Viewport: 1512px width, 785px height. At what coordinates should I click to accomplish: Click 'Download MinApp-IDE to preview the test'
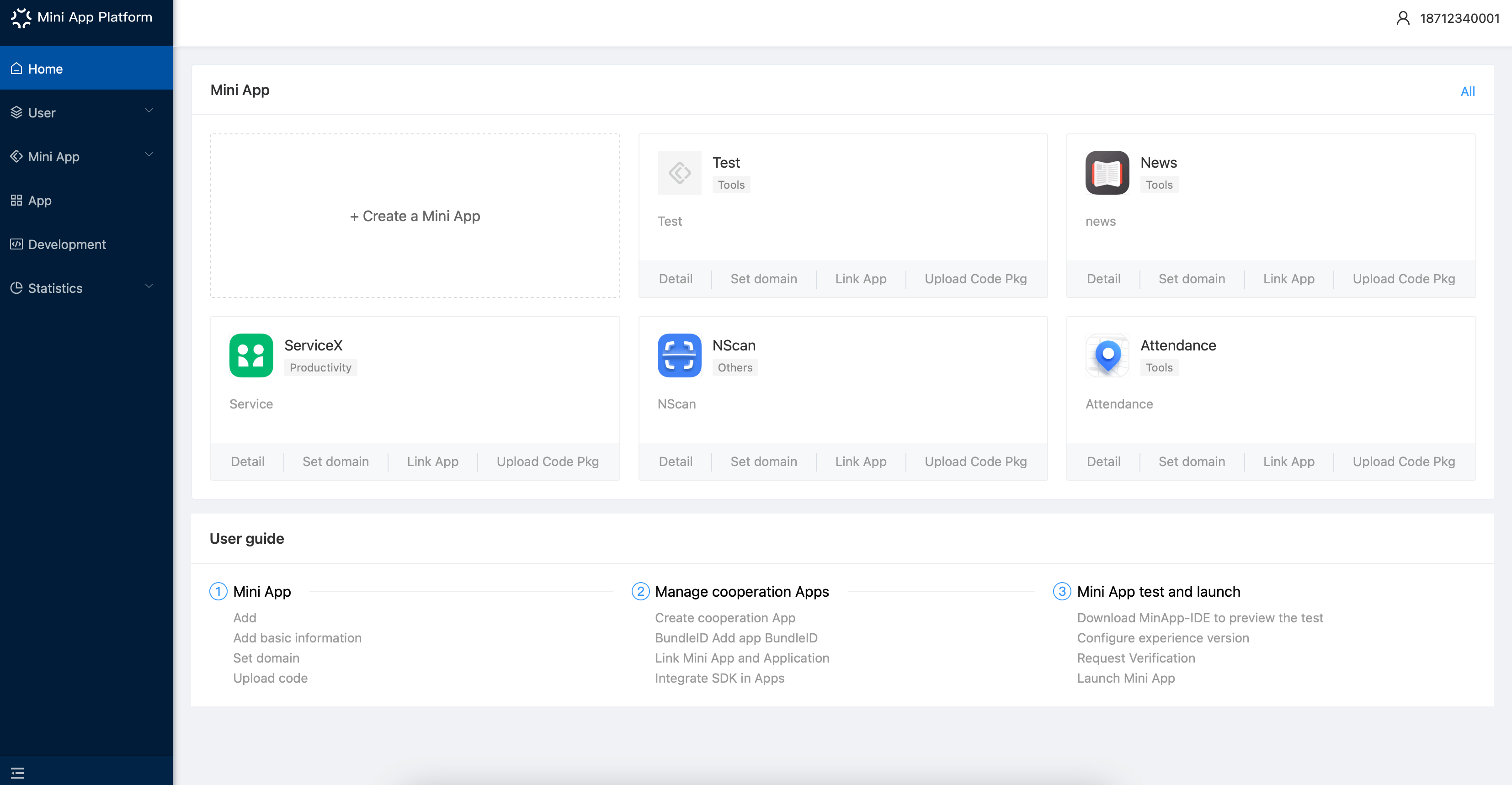[x=1200, y=618]
